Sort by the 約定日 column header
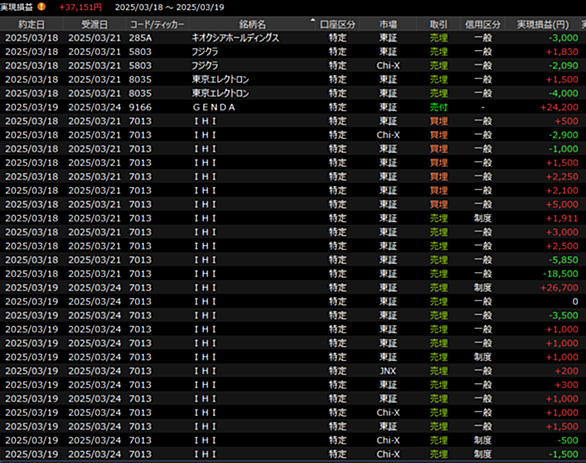Image resolution: width=586 pixels, height=463 pixels. click(31, 25)
